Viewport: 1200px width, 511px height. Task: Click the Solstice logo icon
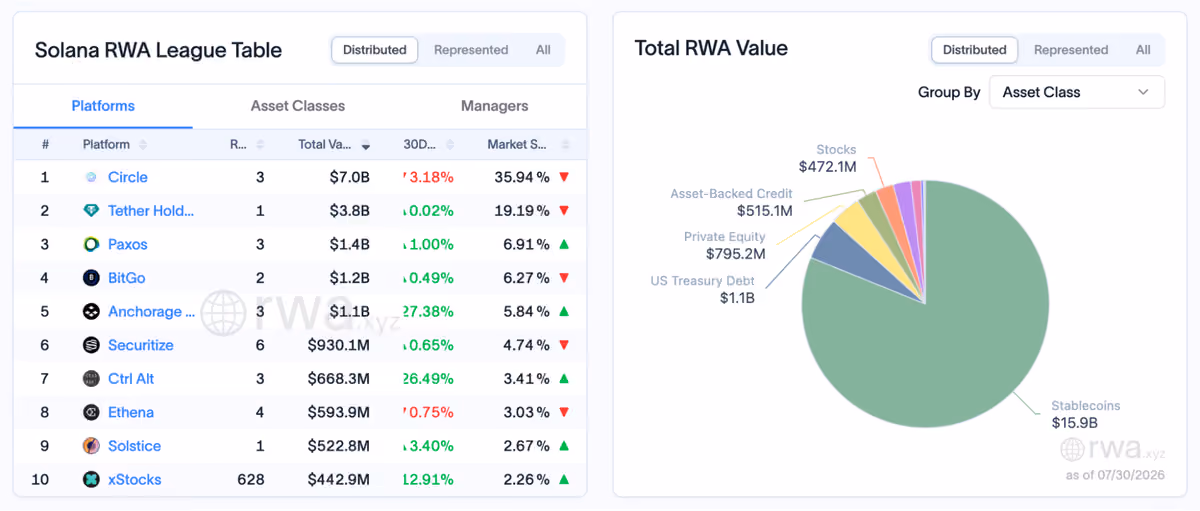91,446
